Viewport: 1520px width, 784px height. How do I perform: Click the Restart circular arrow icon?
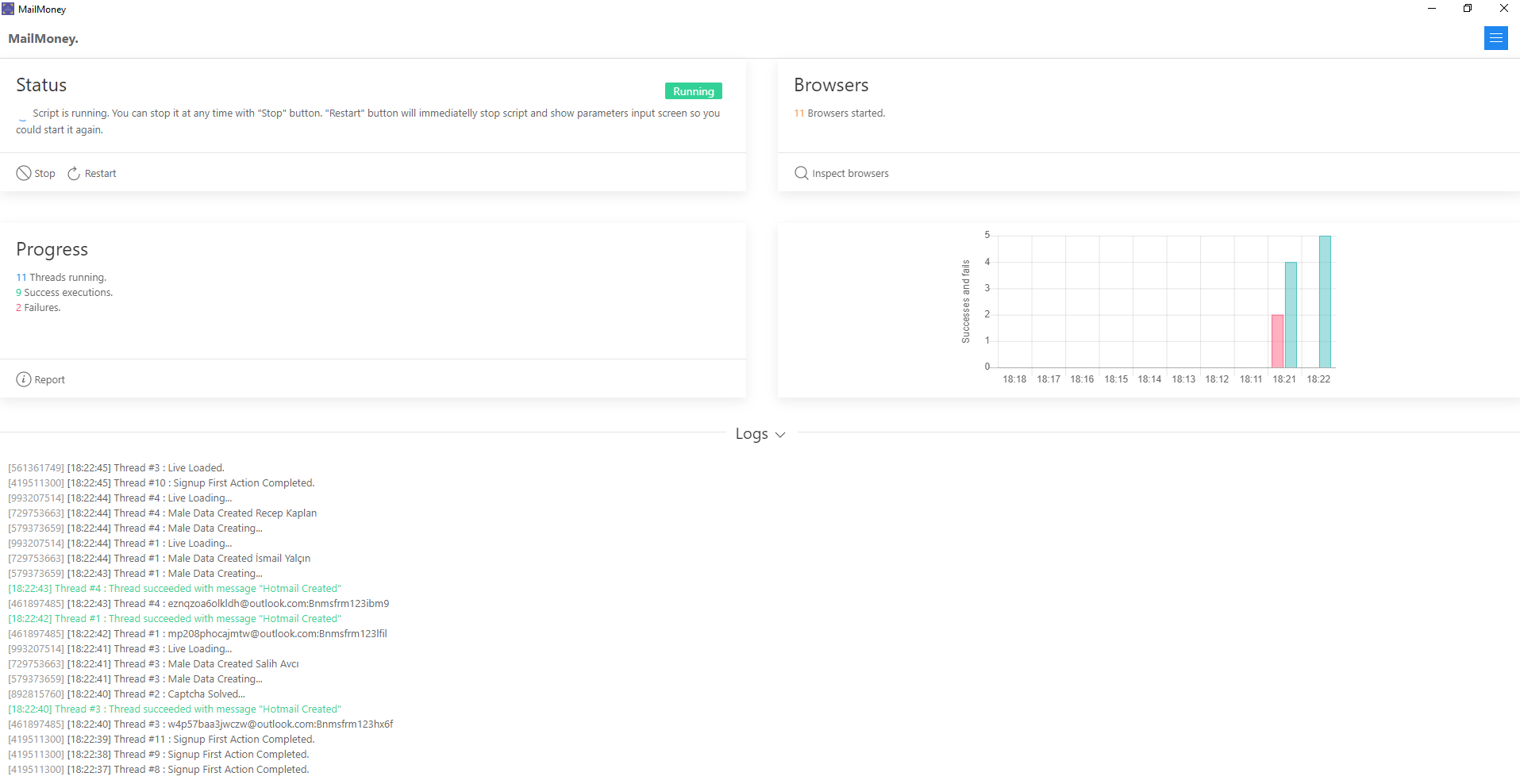coord(74,173)
